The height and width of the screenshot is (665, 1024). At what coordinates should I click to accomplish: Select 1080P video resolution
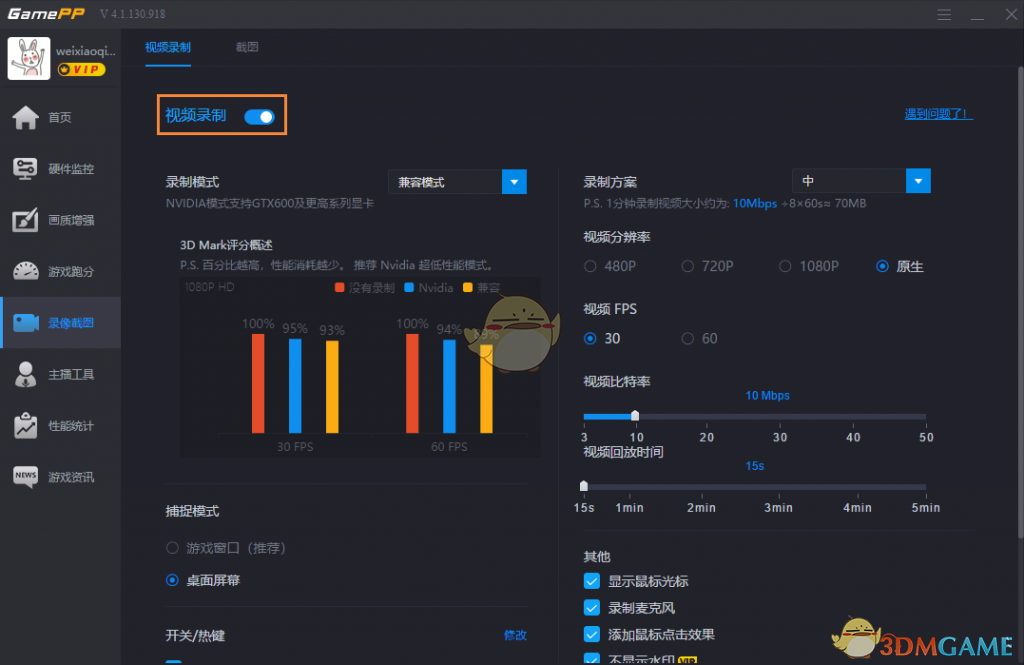785,266
